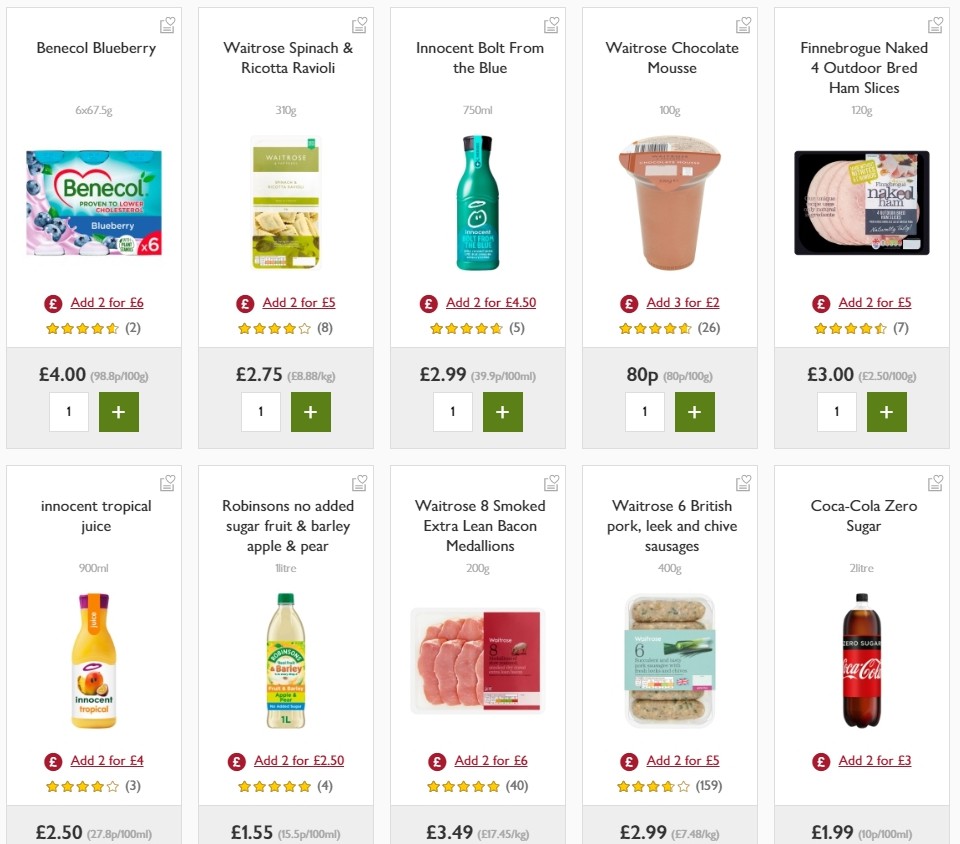Image resolution: width=960 pixels, height=844 pixels.
Task: Toggle the list icon on Coca-Cola Zero Sugar
Action: click(935, 482)
